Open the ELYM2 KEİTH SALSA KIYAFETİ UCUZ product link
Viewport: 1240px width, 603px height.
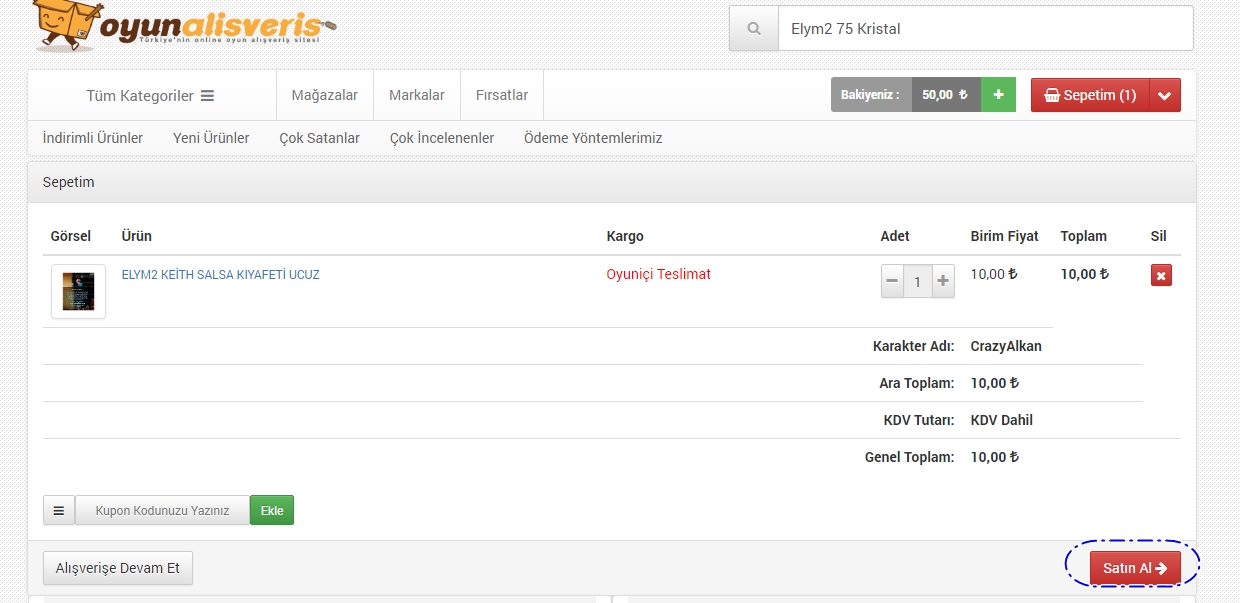click(221, 274)
